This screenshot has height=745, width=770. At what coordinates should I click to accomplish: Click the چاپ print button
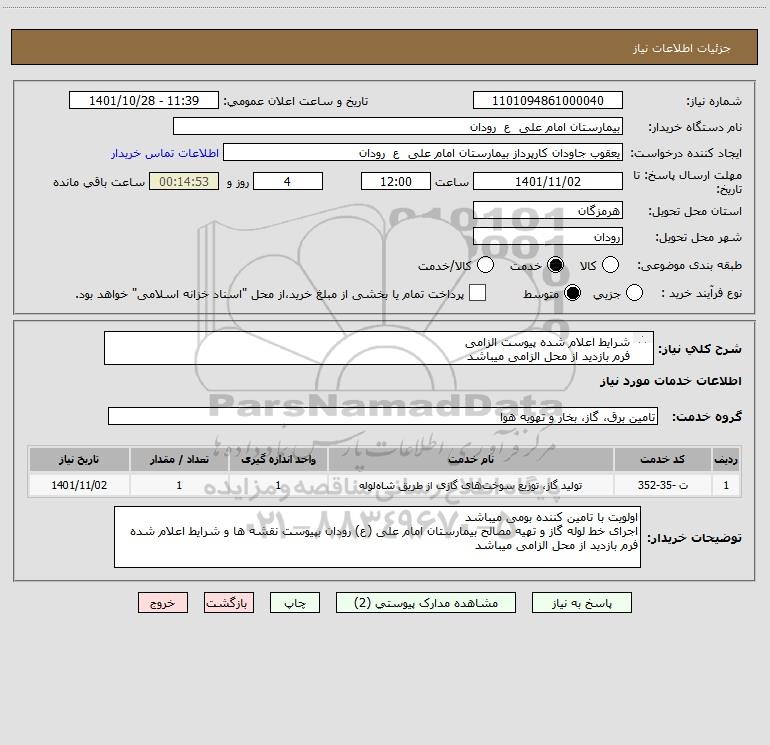tap(295, 603)
